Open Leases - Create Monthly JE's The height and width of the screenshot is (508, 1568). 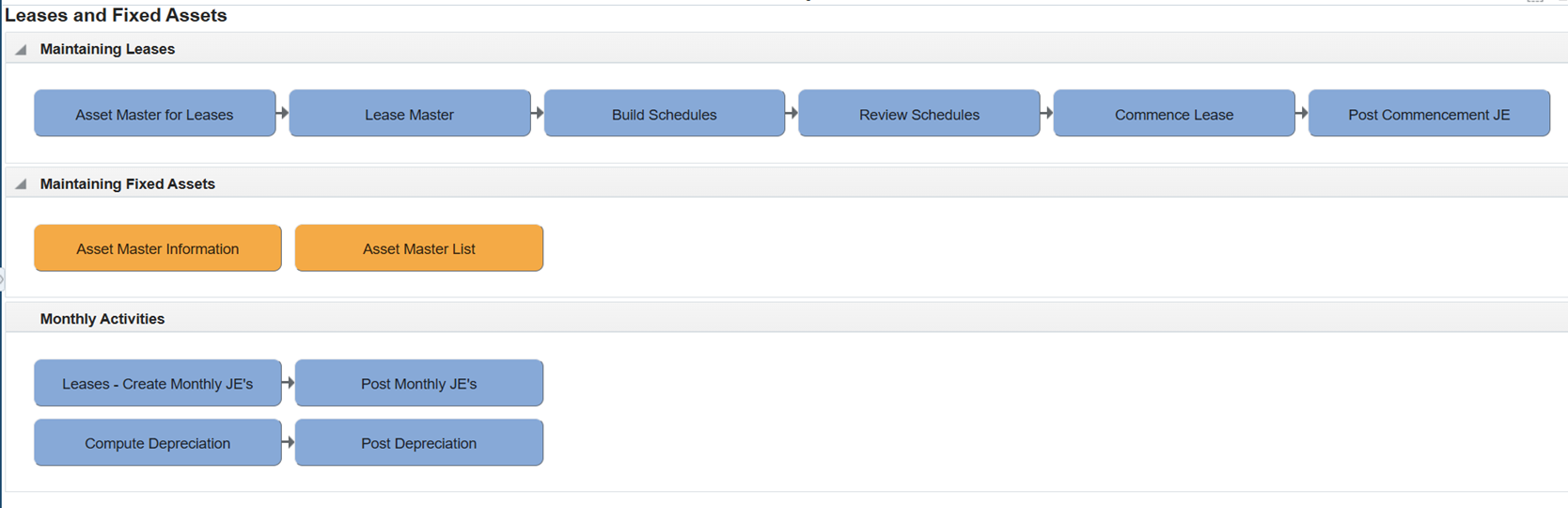click(158, 383)
